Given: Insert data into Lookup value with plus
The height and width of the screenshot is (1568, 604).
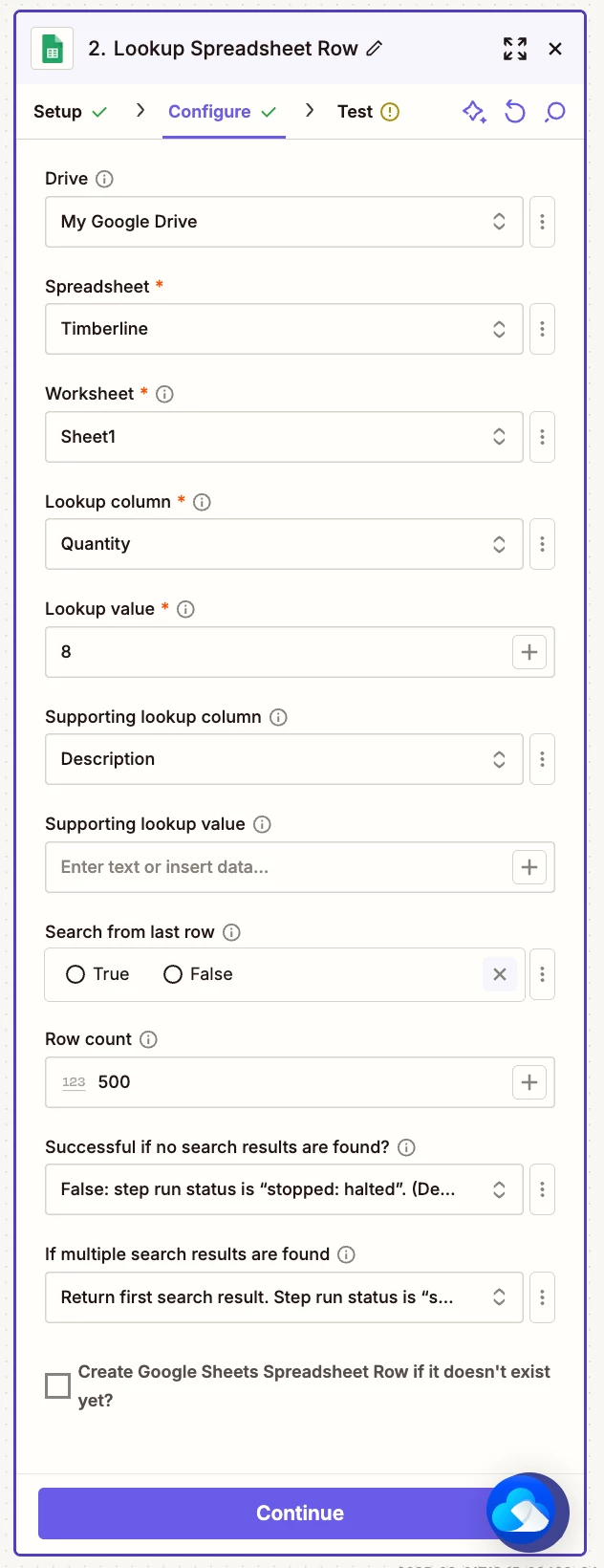Looking at the screenshot, I should [x=529, y=652].
